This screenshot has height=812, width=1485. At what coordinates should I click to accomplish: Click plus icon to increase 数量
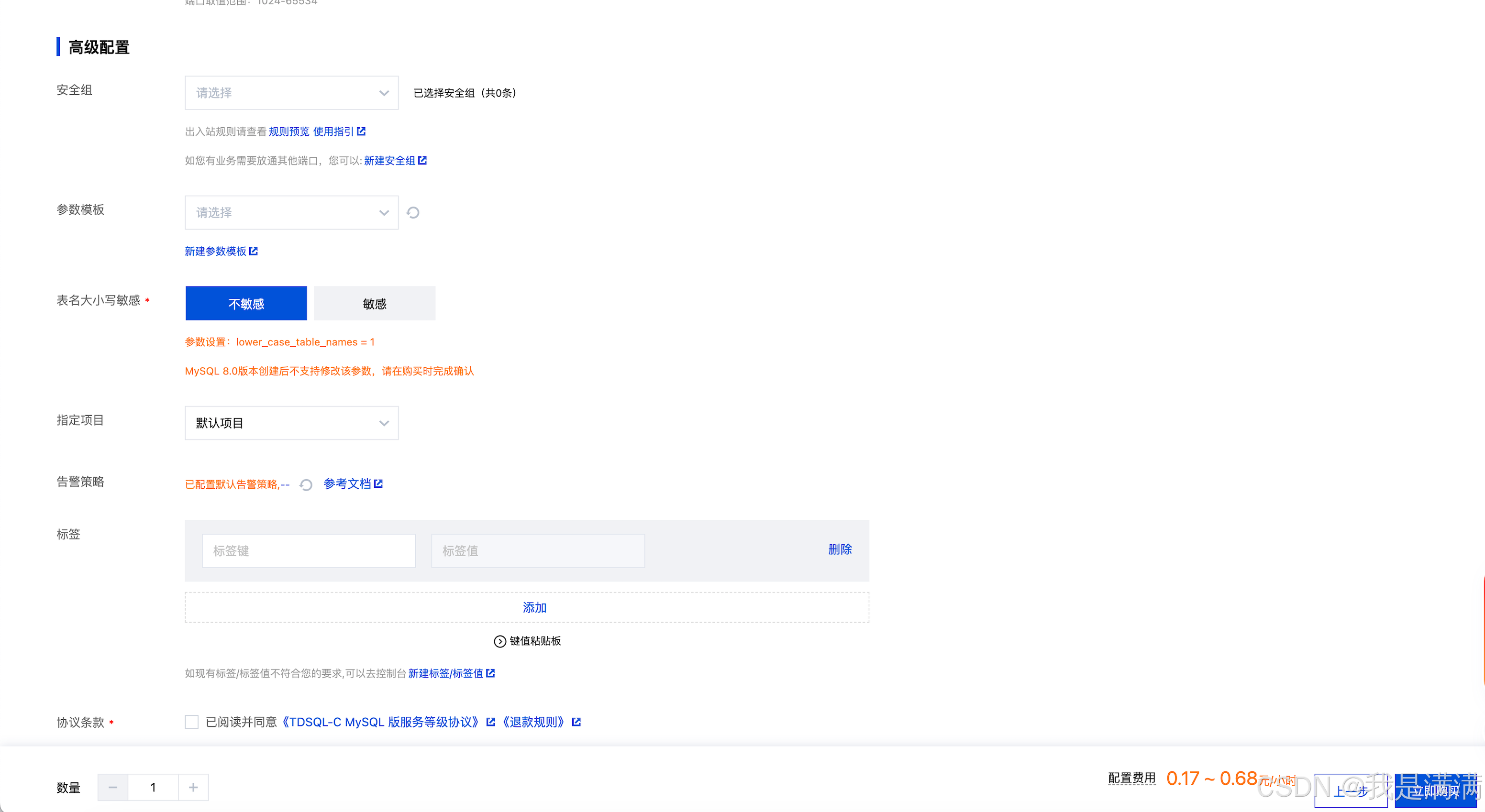coord(193,787)
